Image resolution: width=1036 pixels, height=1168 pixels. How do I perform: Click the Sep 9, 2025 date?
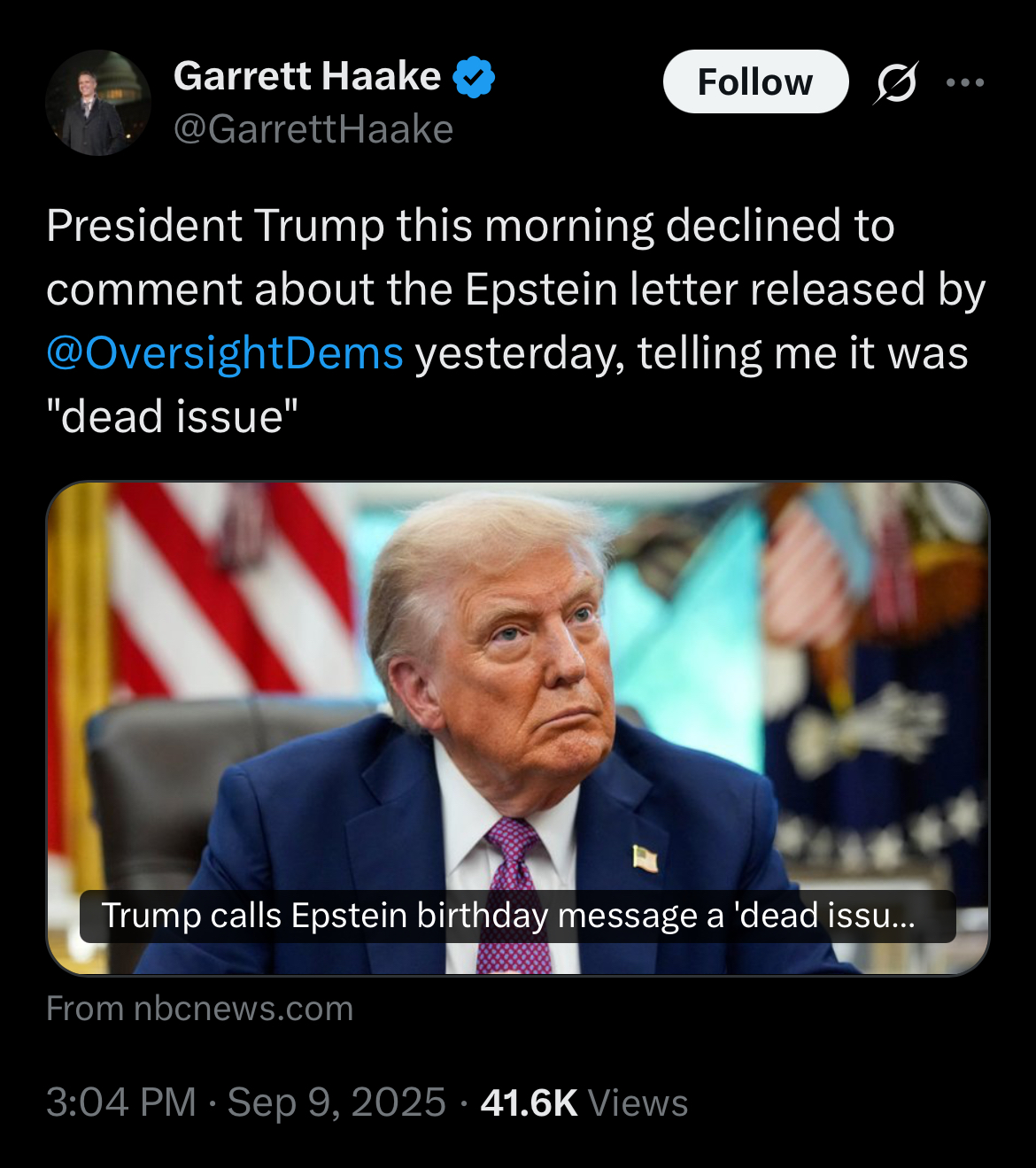[336, 1102]
